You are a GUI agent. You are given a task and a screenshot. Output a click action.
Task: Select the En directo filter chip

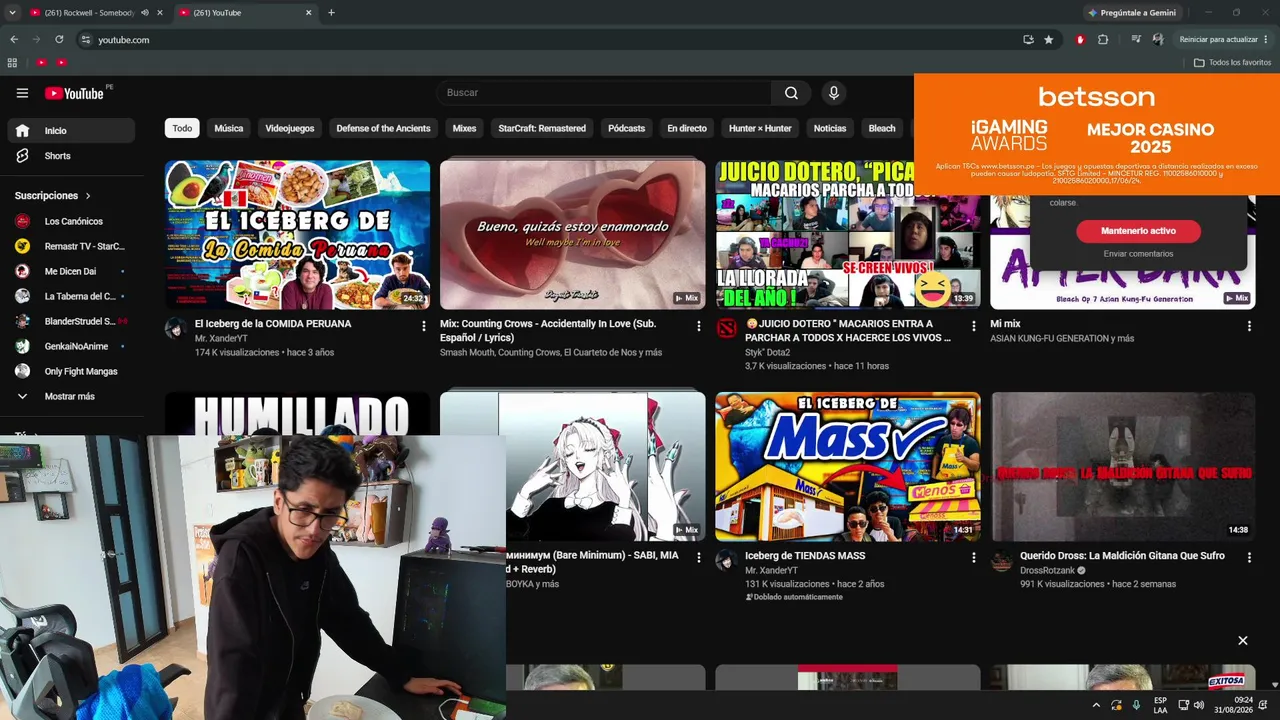(687, 128)
